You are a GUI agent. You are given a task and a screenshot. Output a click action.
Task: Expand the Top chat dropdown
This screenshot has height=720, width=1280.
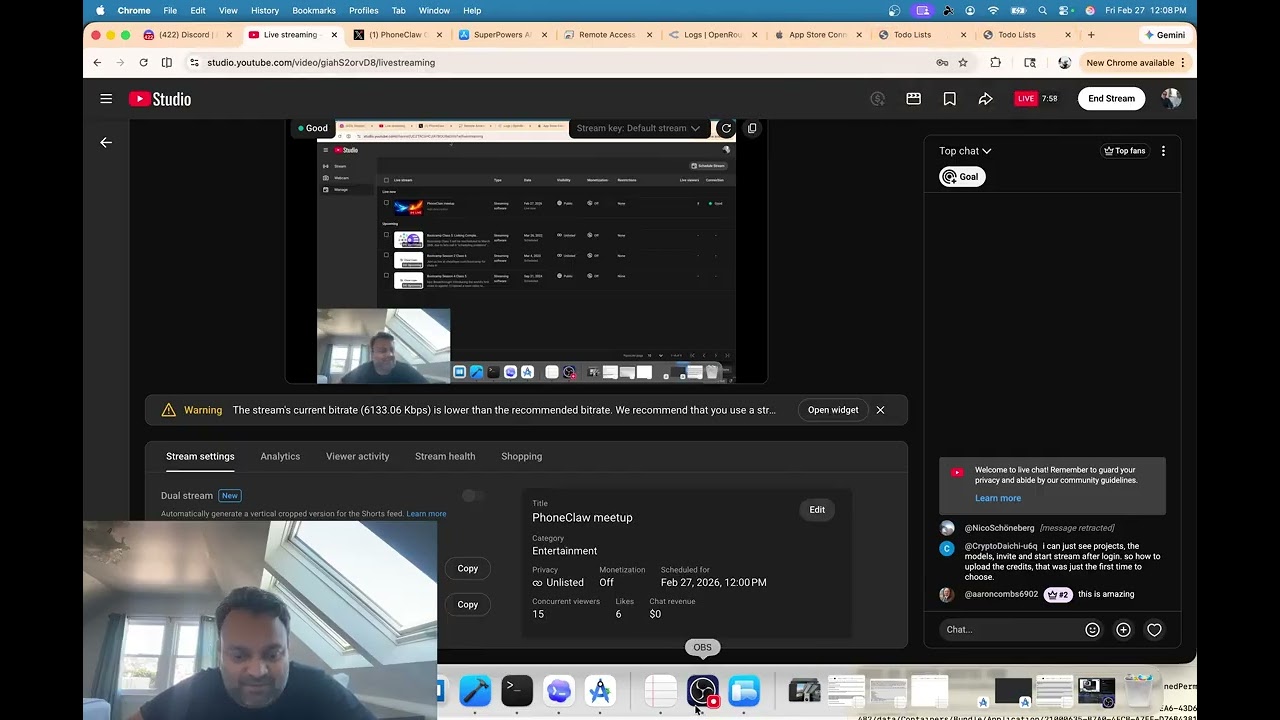coord(965,151)
